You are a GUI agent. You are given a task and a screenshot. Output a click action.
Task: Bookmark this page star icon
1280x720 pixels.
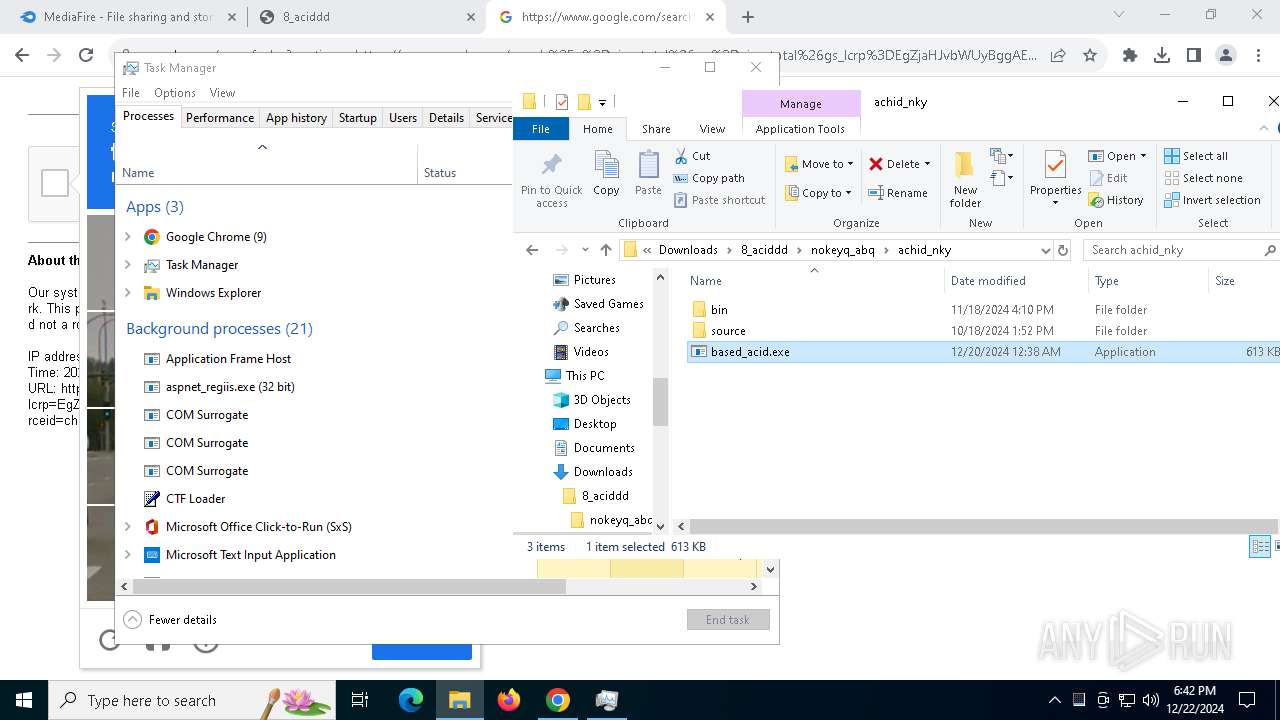[x=1090, y=56]
